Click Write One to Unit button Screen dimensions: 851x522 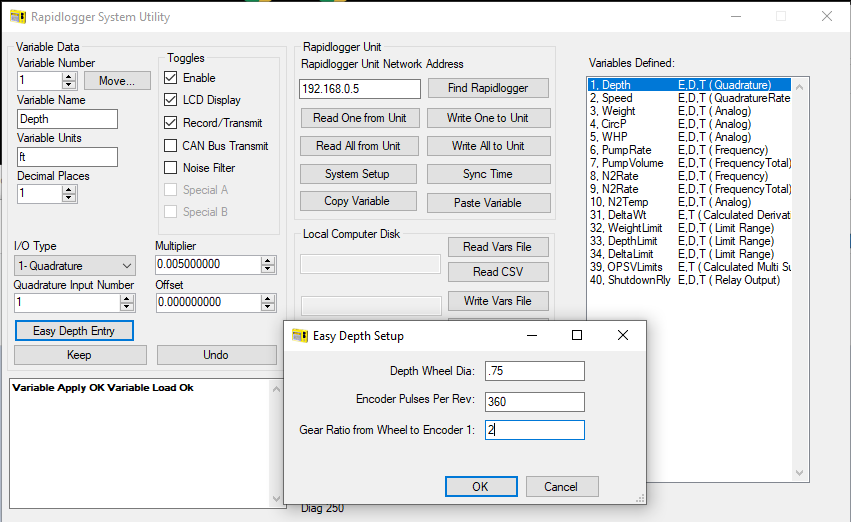[x=488, y=118]
